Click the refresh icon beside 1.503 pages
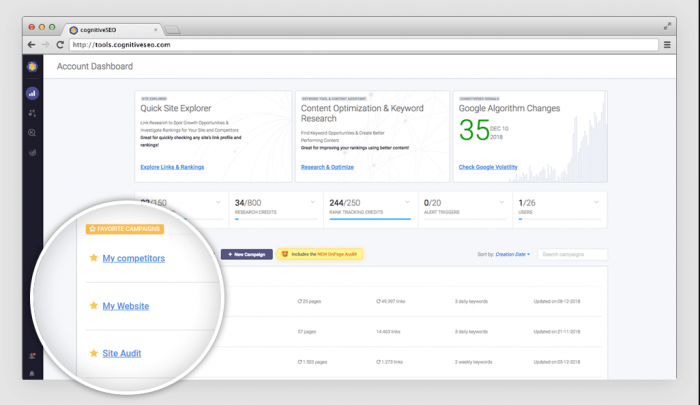 pos(300,362)
